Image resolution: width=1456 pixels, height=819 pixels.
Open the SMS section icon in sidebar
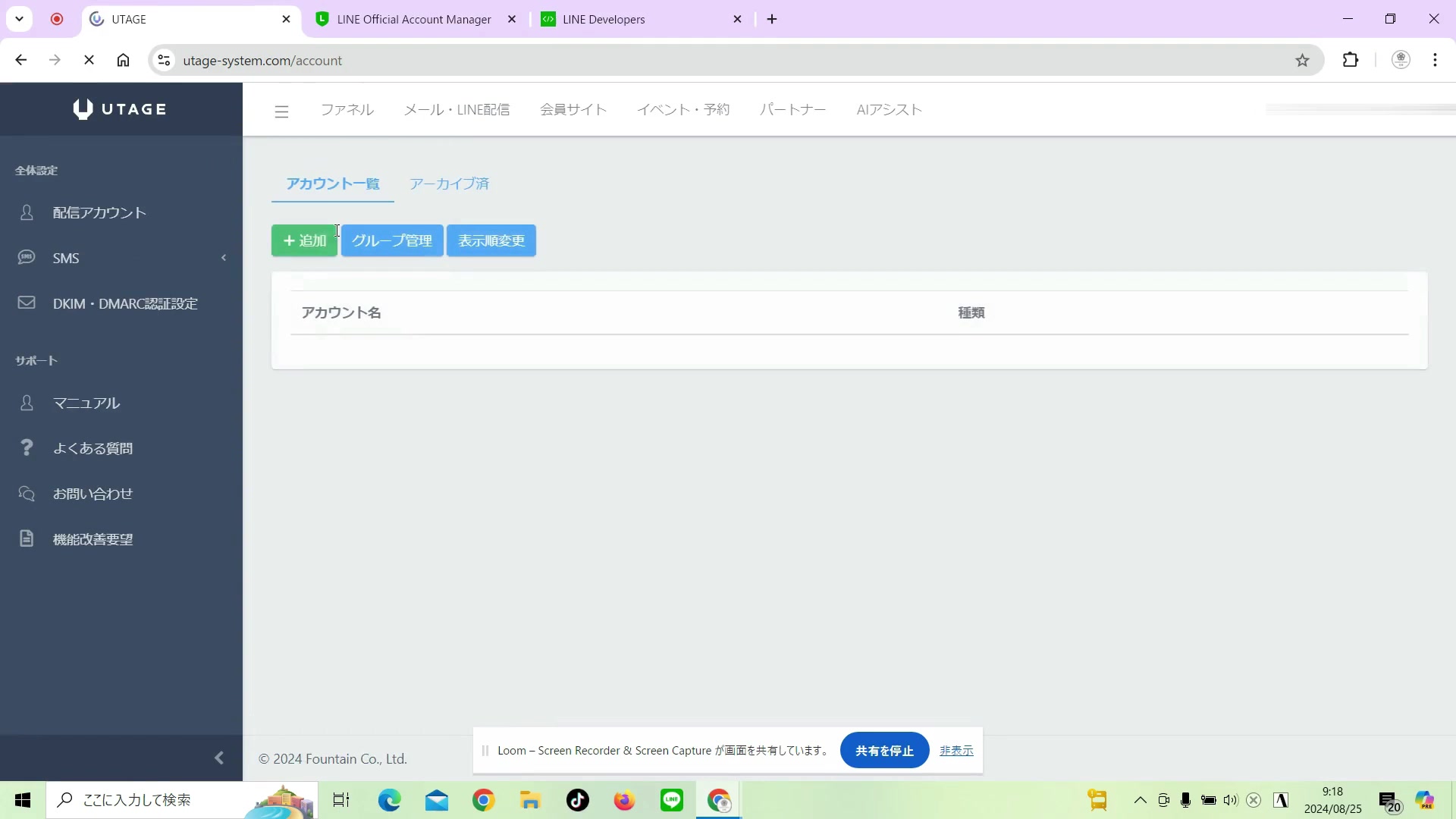26,257
